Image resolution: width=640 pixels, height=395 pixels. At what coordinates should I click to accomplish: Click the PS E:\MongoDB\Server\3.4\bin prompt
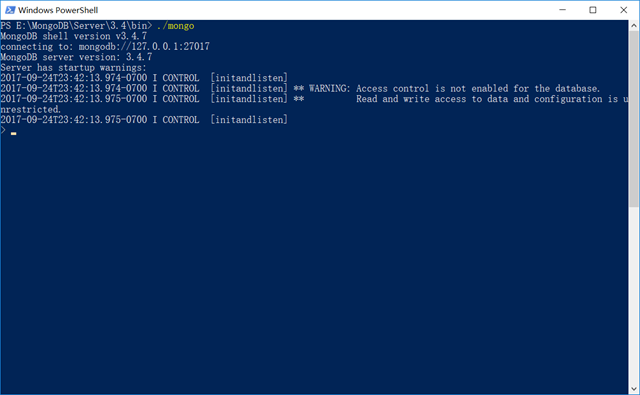coord(76,26)
